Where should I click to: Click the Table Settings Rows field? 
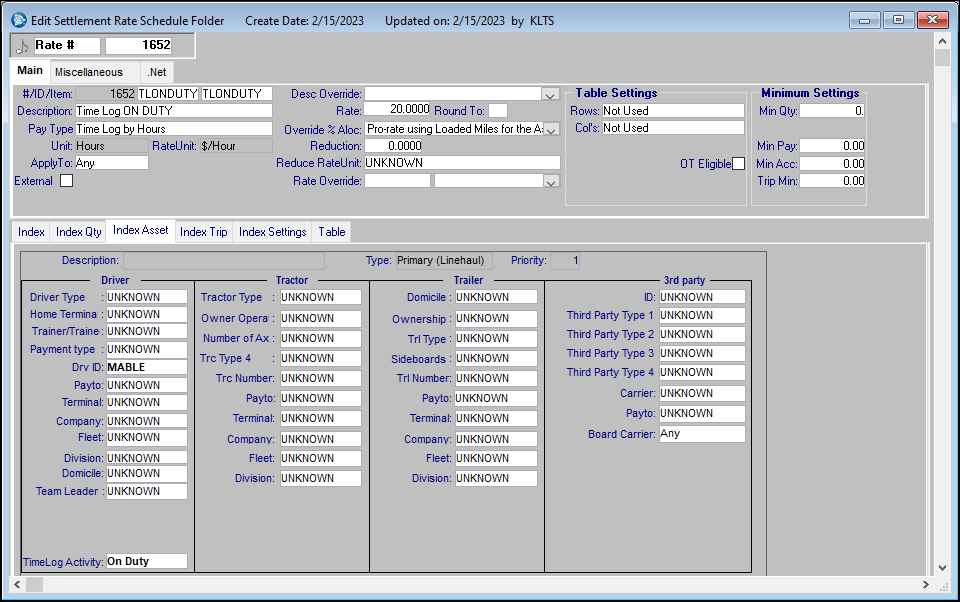(673, 111)
